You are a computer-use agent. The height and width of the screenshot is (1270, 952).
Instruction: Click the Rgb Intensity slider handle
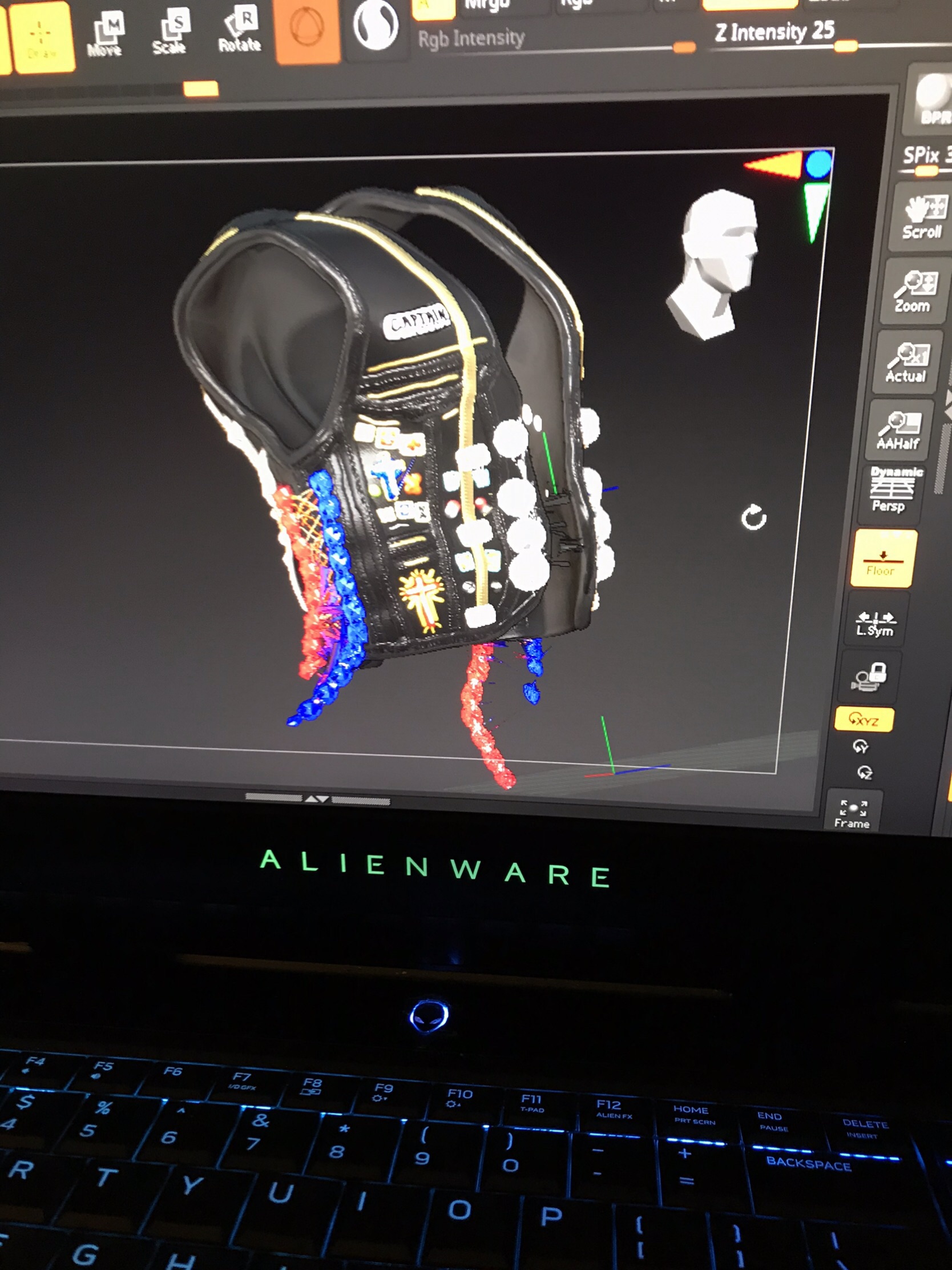[x=683, y=47]
